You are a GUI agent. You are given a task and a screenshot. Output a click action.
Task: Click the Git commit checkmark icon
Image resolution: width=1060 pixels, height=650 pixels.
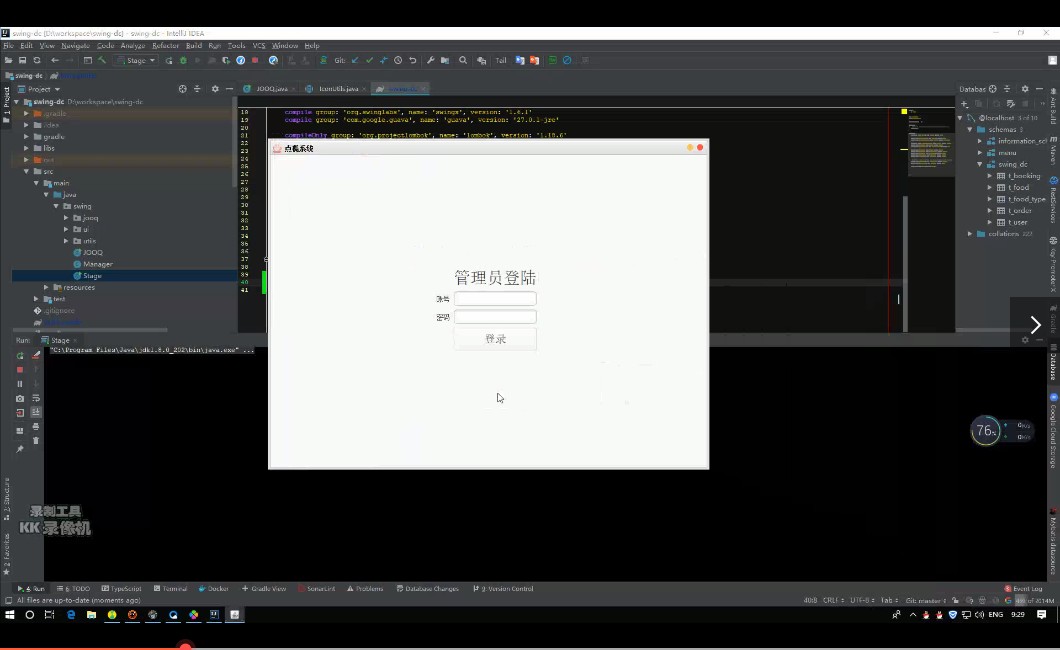369,60
